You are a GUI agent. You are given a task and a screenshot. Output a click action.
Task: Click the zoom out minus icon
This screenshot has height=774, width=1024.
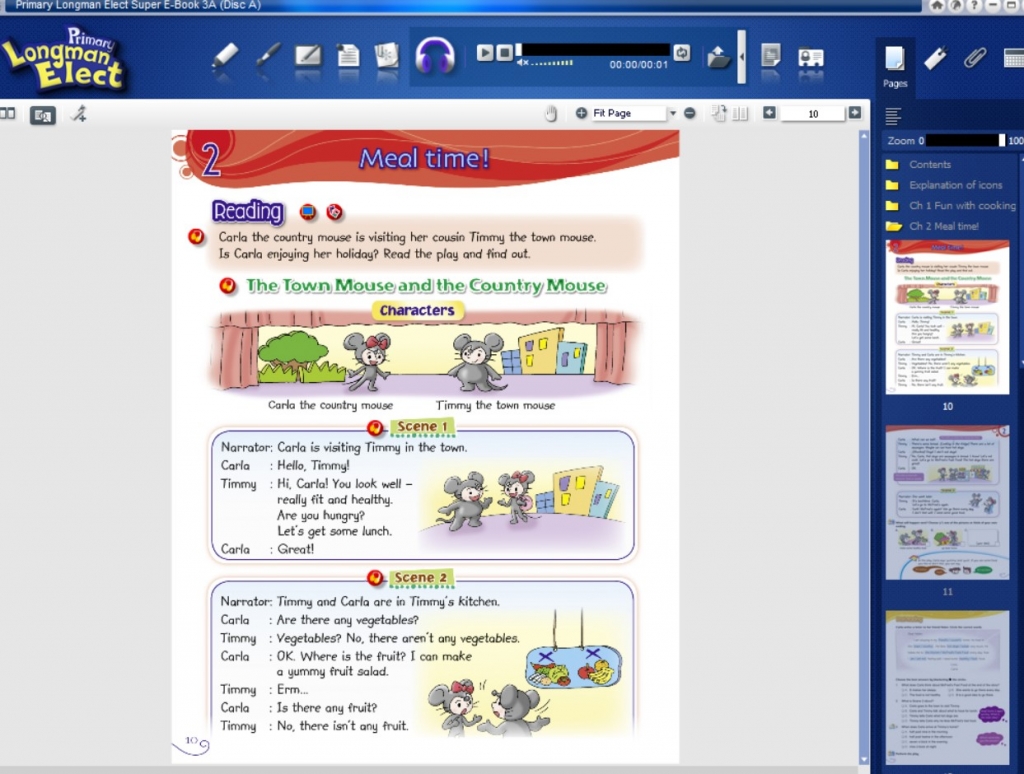690,114
